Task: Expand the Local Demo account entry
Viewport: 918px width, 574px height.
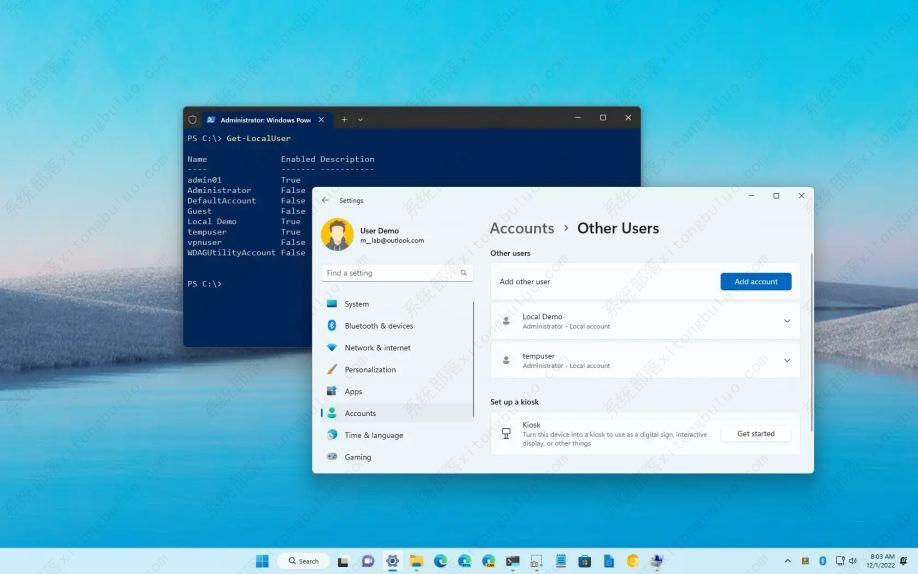Action: pos(786,321)
